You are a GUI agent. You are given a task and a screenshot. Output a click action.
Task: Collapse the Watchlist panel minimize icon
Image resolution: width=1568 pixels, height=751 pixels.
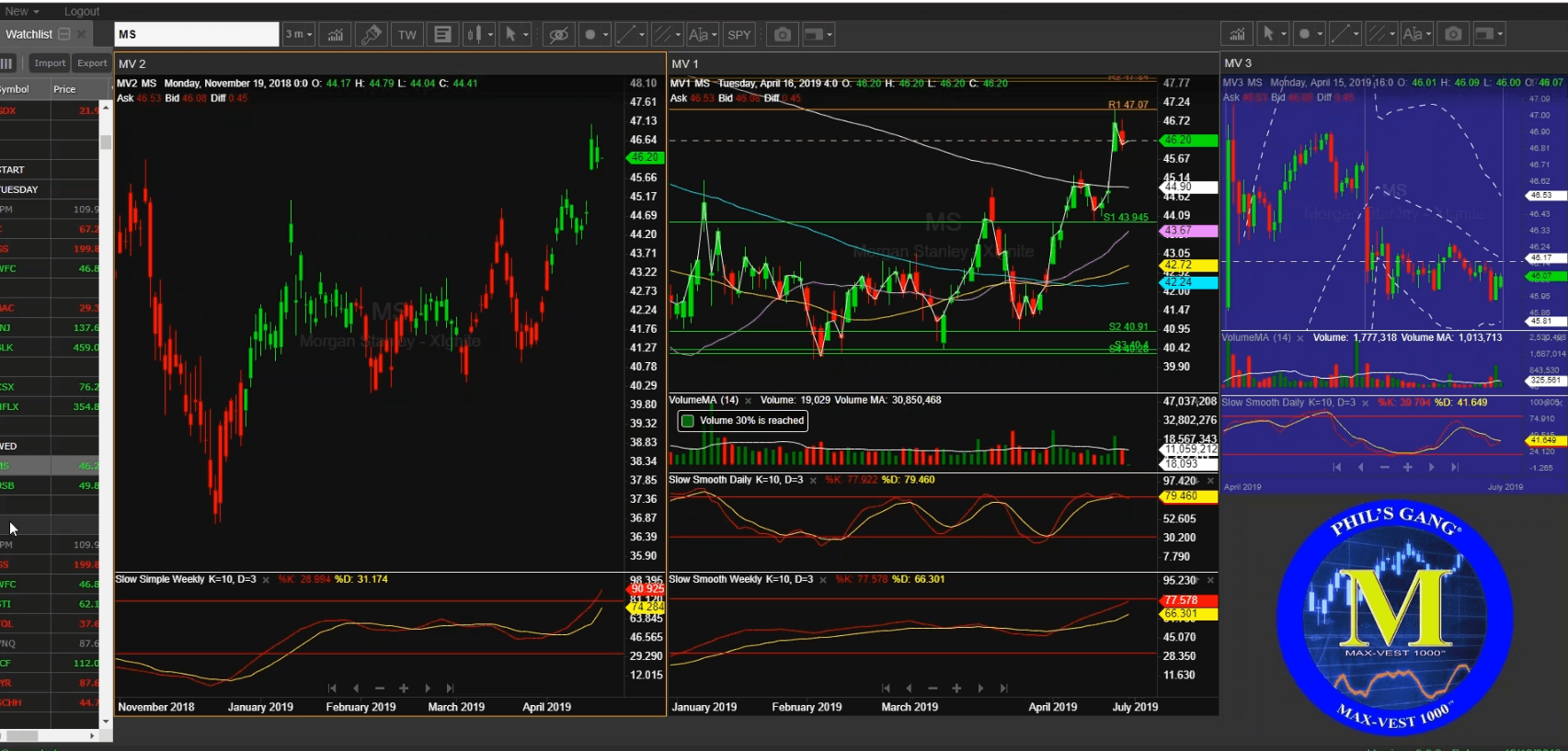click(64, 34)
